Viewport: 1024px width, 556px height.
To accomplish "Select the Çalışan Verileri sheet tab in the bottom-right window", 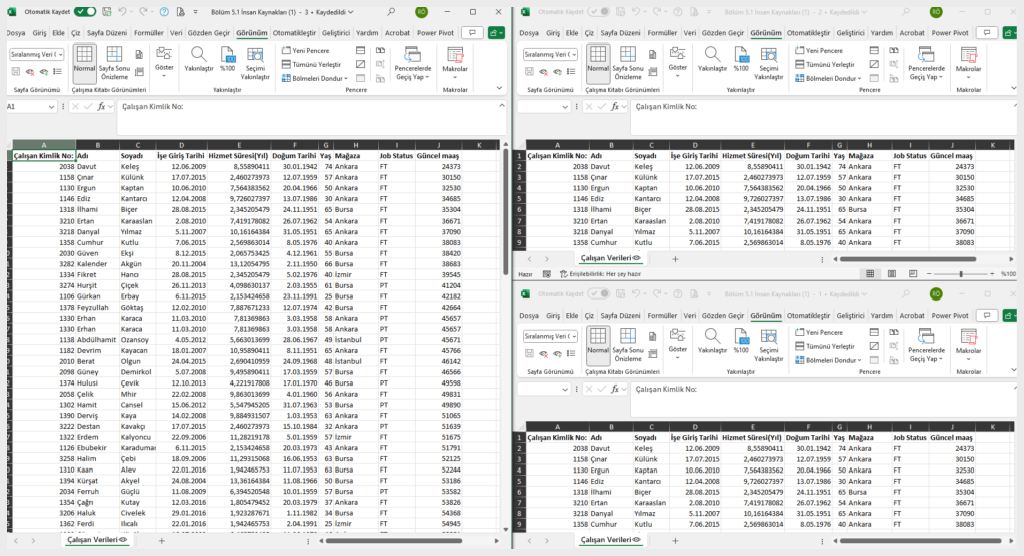I will 610,540.
